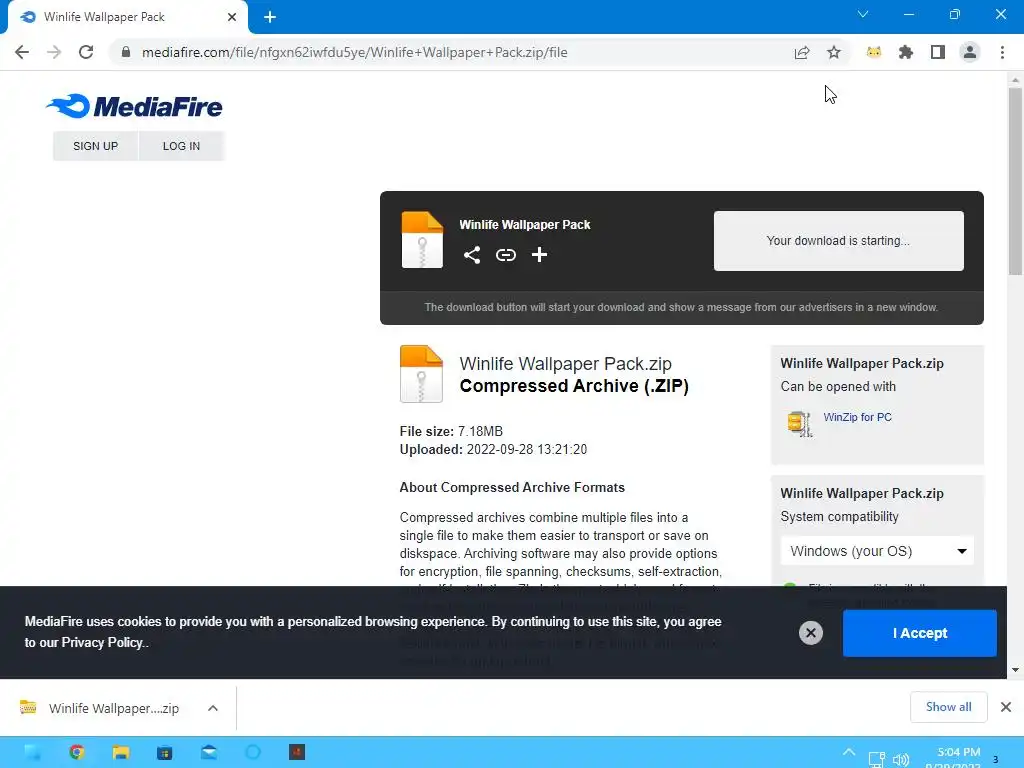Reload the current page

click(86, 52)
